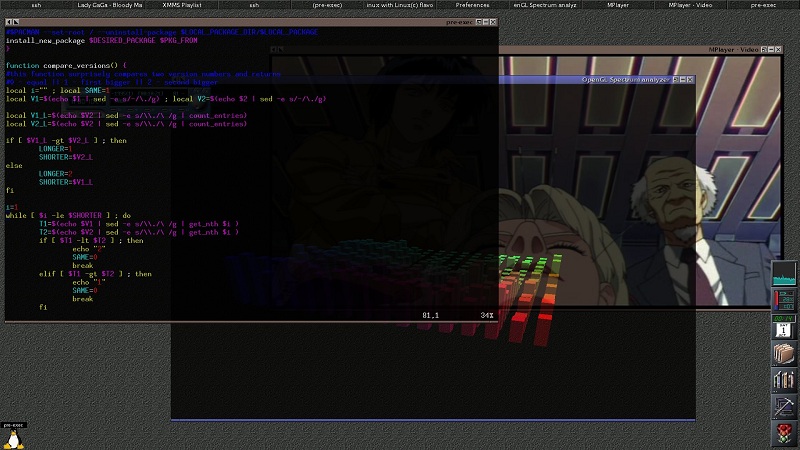Launch the books dock icon

pyautogui.click(x=784, y=381)
